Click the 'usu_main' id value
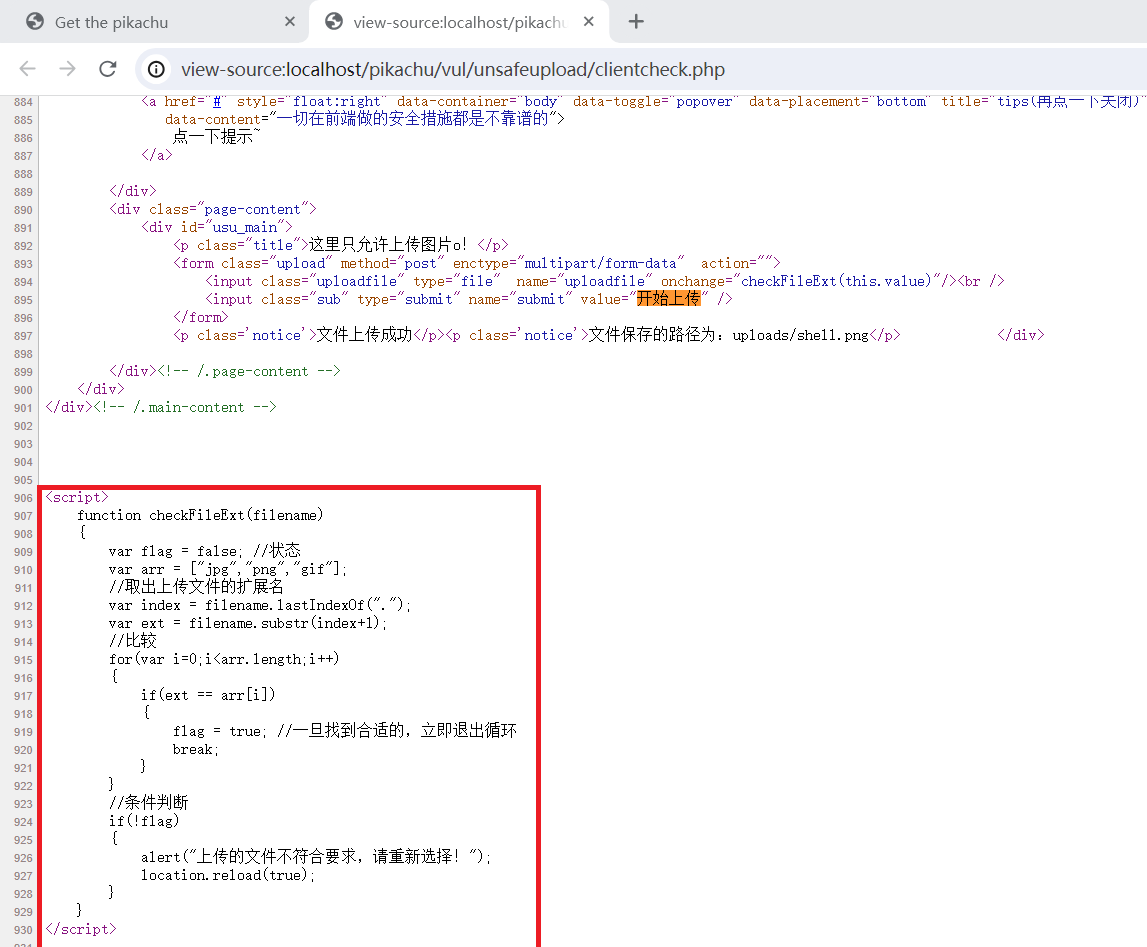 [244, 227]
